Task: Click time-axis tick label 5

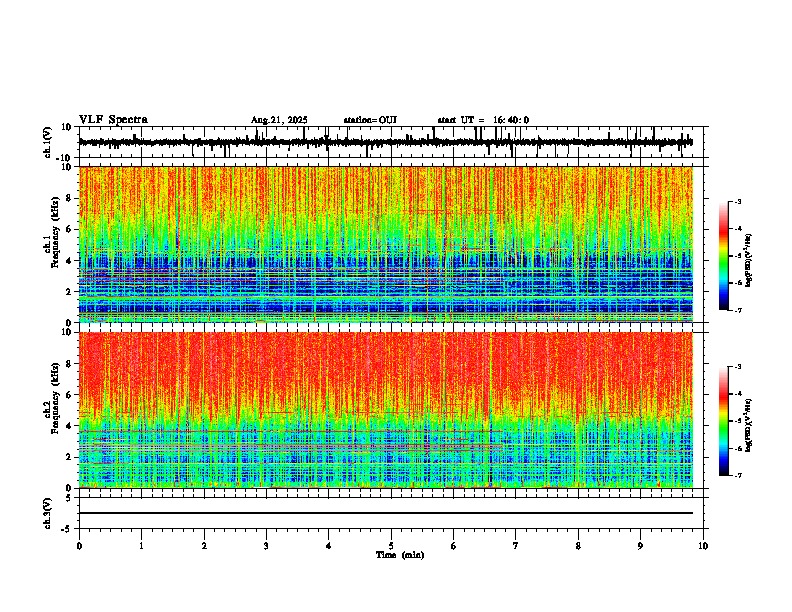Action: click(x=391, y=546)
